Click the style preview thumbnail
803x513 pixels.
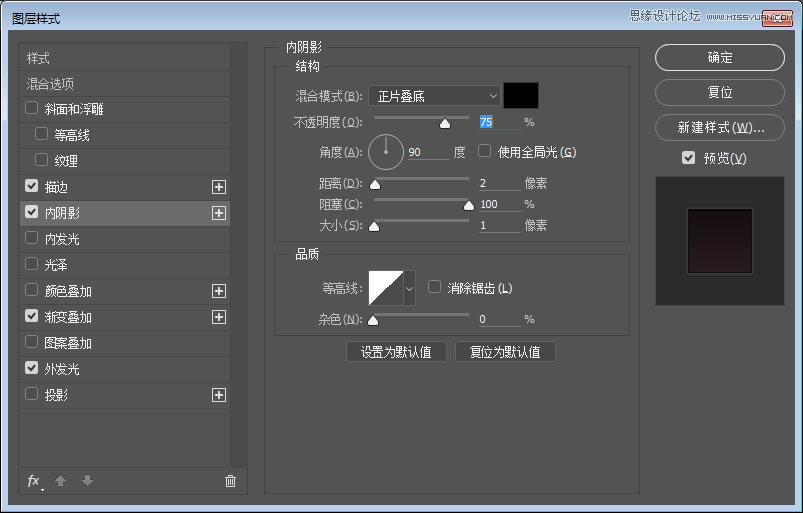click(720, 241)
